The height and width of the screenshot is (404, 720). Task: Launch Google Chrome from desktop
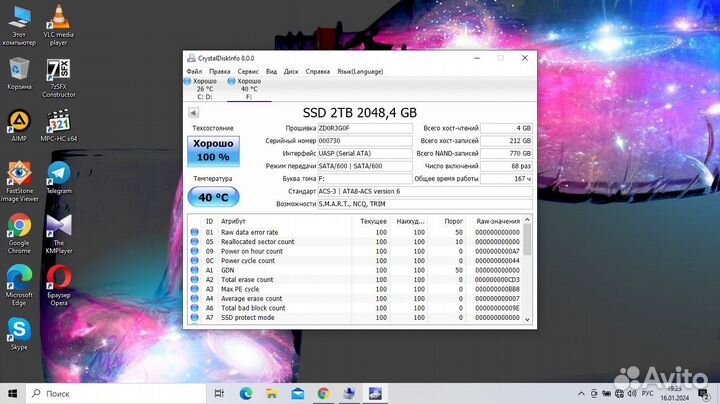coord(19,234)
